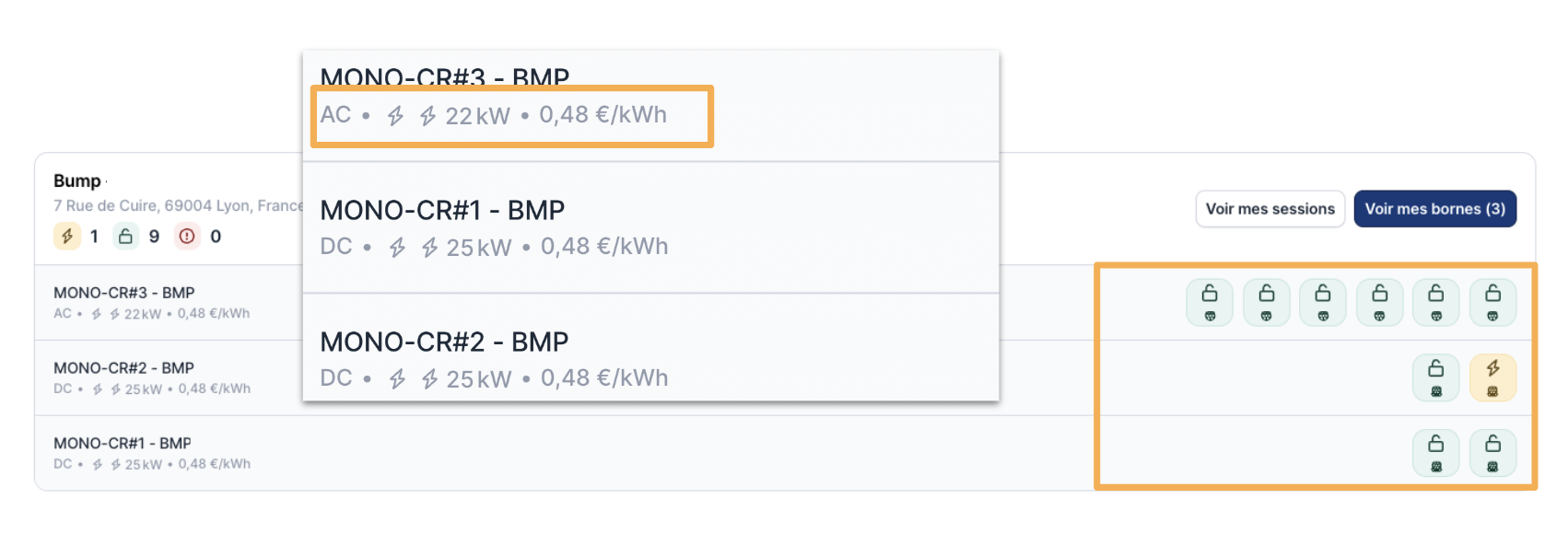This screenshot has width=1568, height=545.
Task: Select last connector in MONO-CR#3 row
Action: coord(1492,302)
